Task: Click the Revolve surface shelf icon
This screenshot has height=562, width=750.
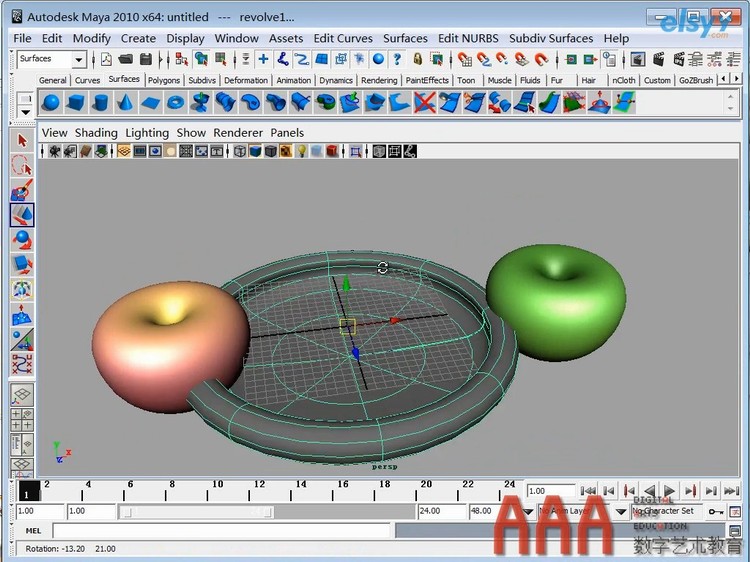Action: pyautogui.click(x=200, y=102)
